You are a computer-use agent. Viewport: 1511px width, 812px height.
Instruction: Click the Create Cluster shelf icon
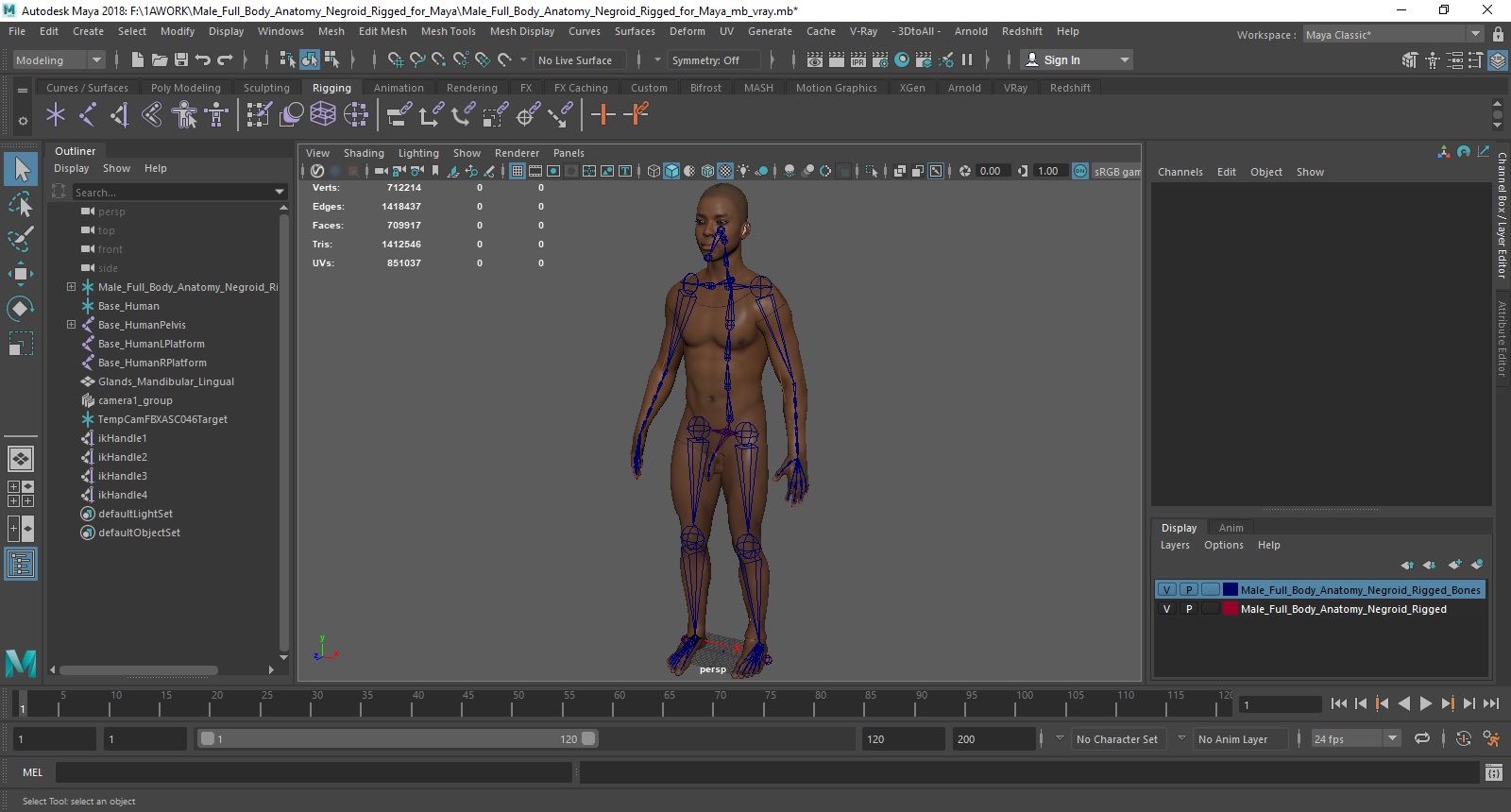[356, 115]
